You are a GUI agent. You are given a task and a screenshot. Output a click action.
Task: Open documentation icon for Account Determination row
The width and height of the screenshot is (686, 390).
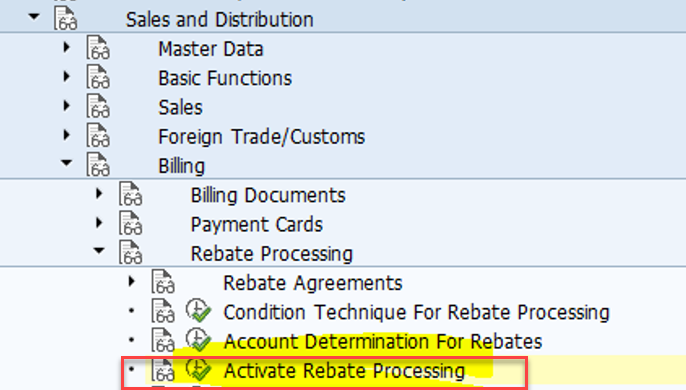(163, 341)
